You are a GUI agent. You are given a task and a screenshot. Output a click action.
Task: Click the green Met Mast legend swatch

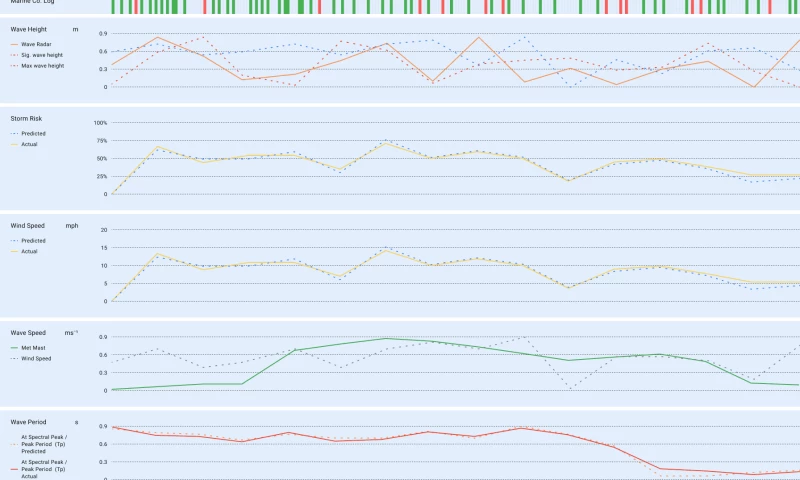(14, 348)
